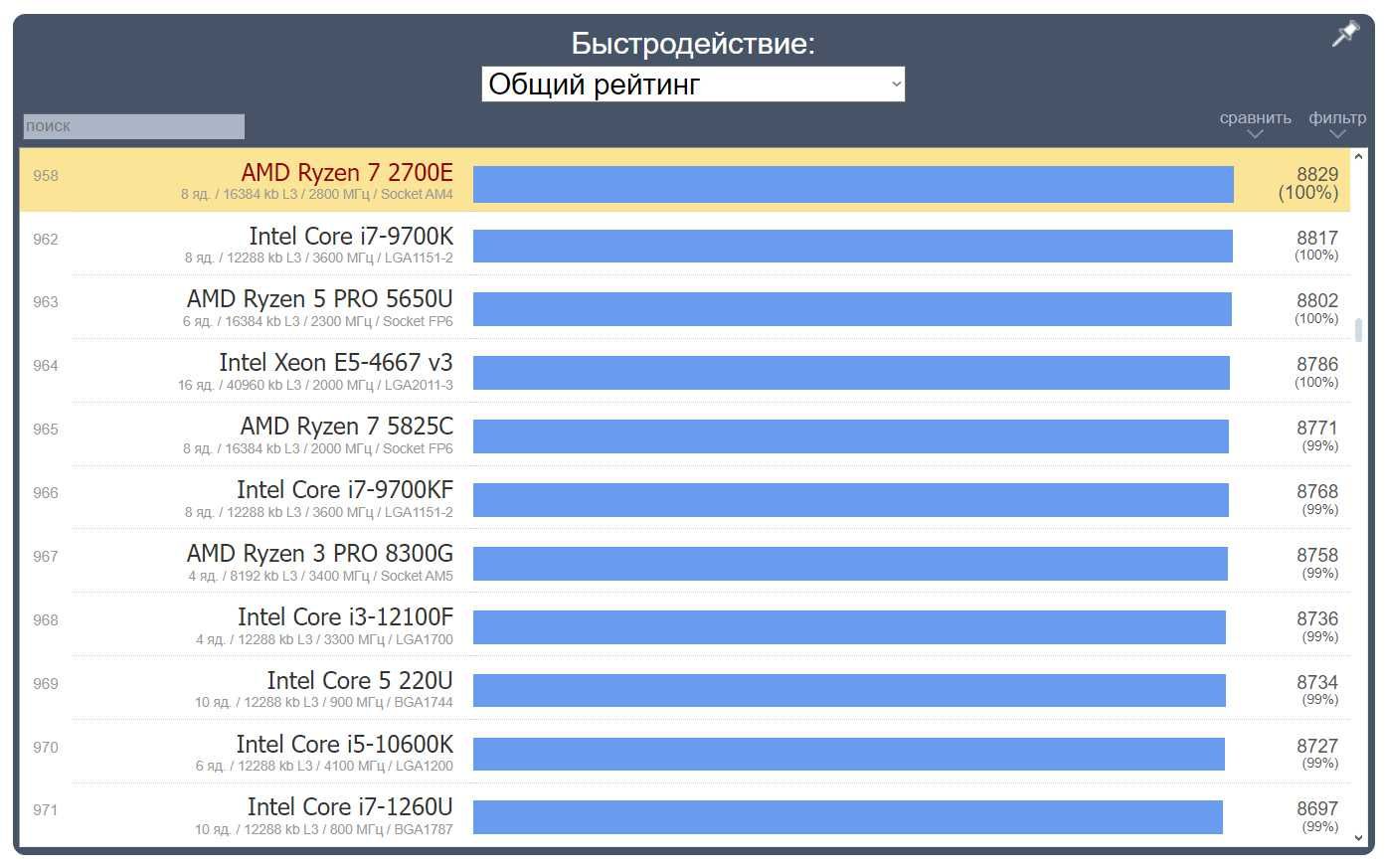Open Intel Core i5-10600K entry
This screenshot has height=868, width=1386.
345,745
